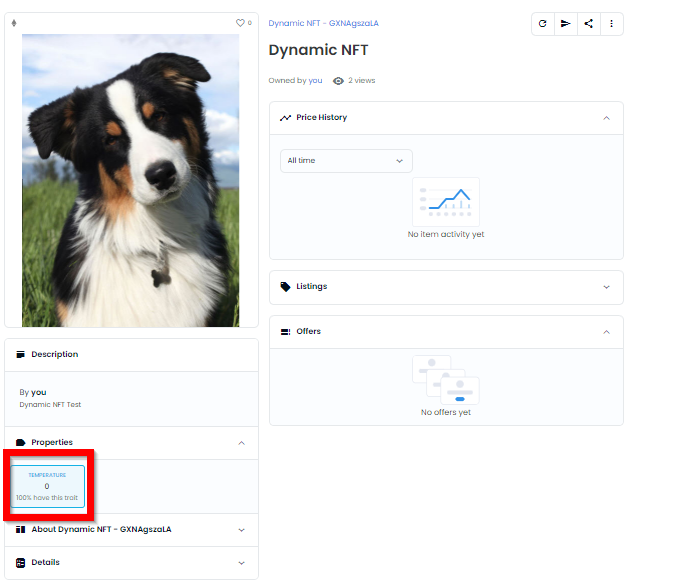Click the transfer (send) icon
This screenshot has width=681, height=584.
pos(565,23)
